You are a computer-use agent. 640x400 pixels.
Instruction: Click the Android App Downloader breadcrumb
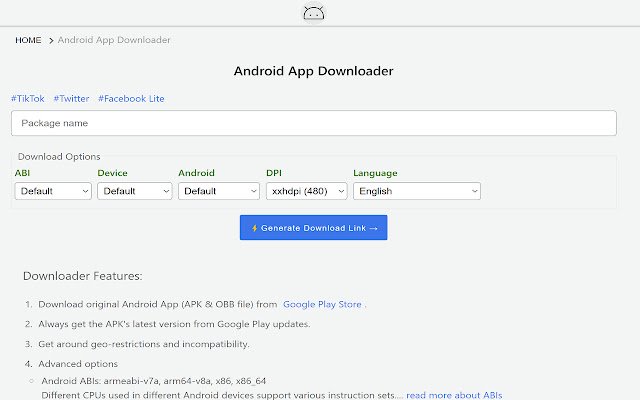point(114,40)
